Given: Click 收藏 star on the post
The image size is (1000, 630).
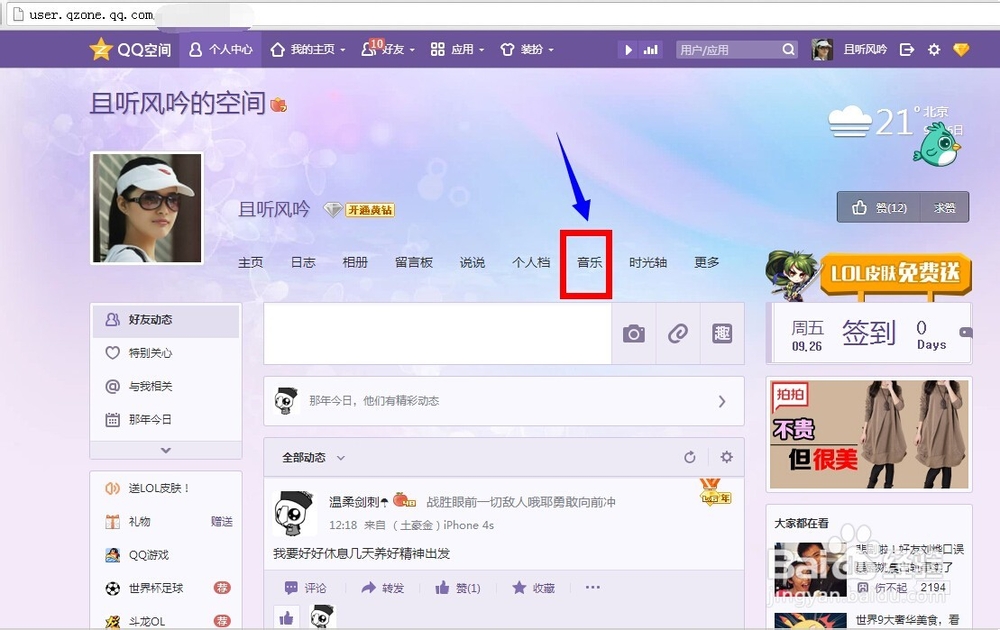Looking at the screenshot, I should click(534, 588).
